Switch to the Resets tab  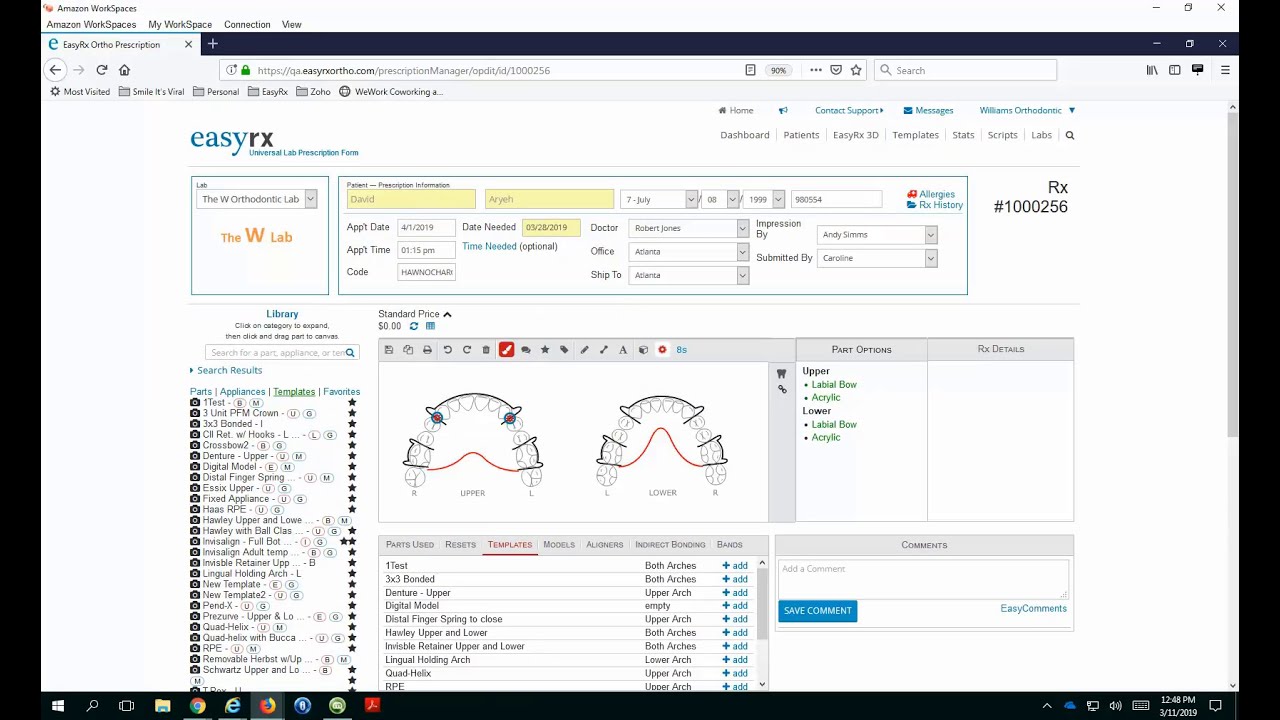(x=460, y=545)
